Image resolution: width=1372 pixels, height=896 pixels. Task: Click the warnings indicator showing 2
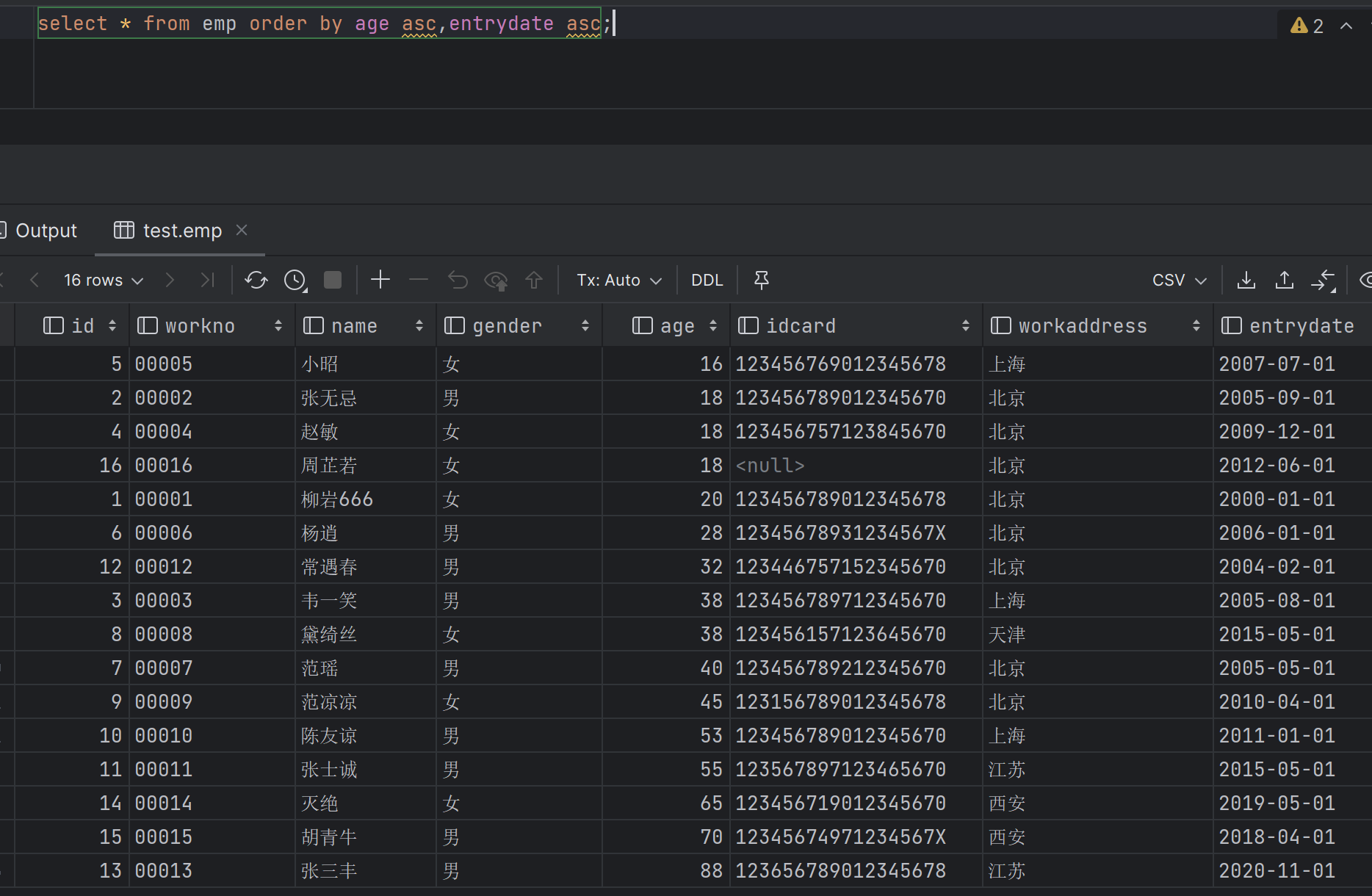(x=1307, y=26)
